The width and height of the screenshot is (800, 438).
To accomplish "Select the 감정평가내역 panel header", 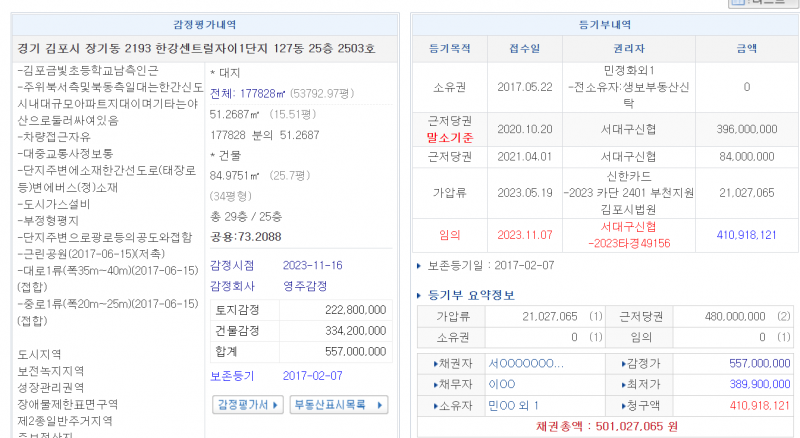I will point(207,23).
